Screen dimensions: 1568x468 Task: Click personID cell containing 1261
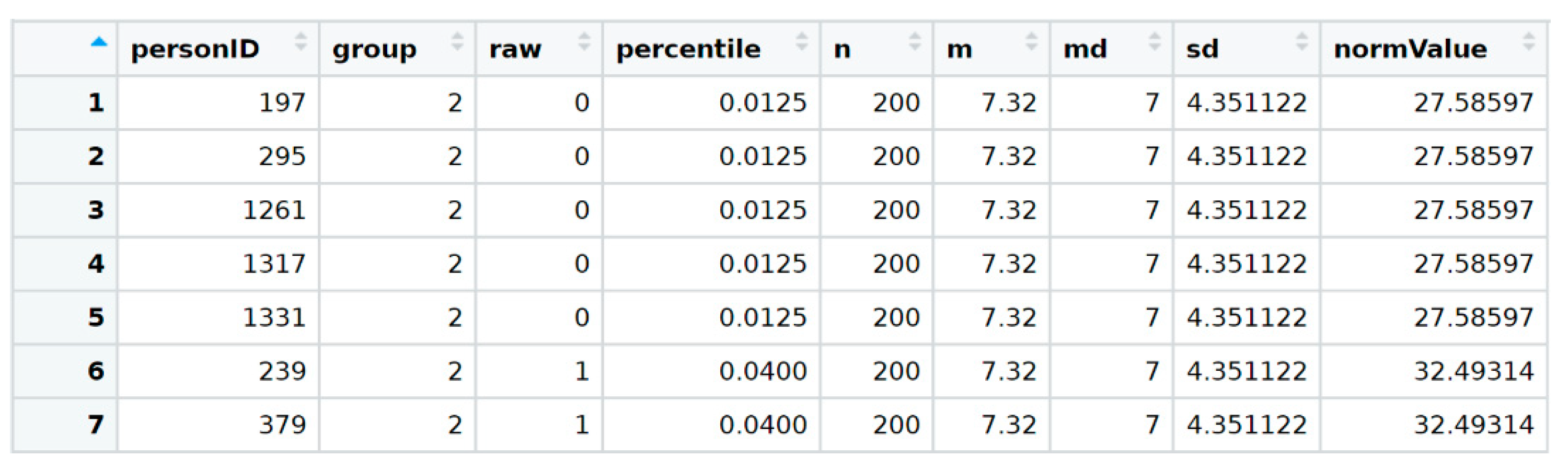274,211
